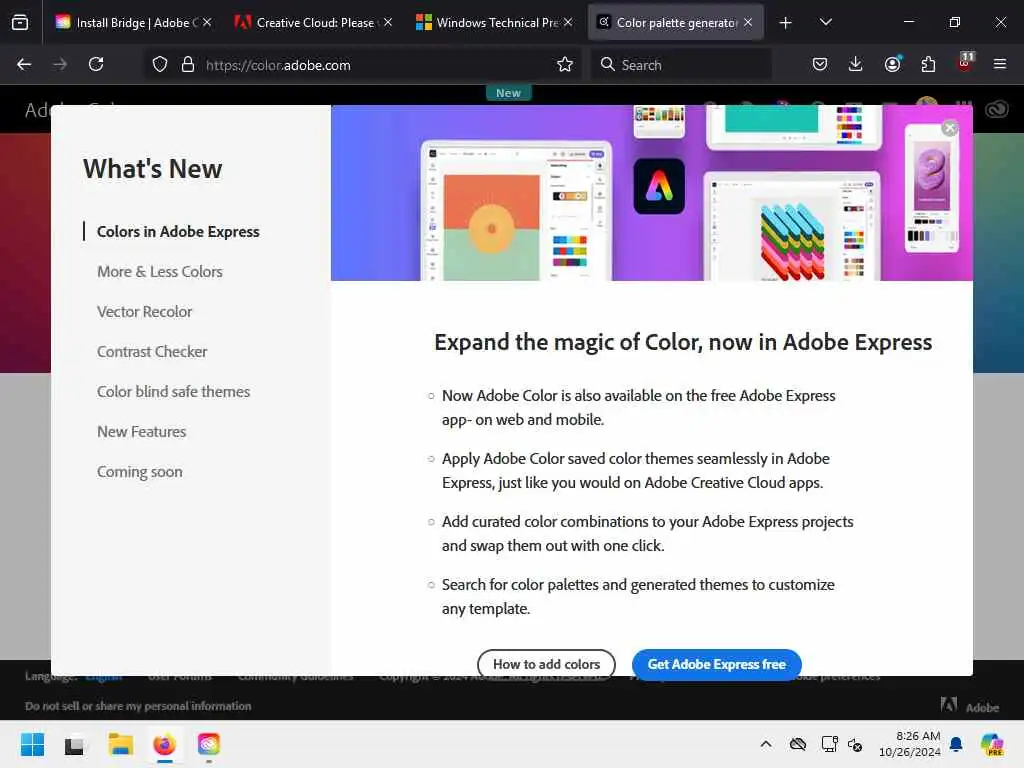
Task: Click the browser Search field
Action: [x=681, y=65]
